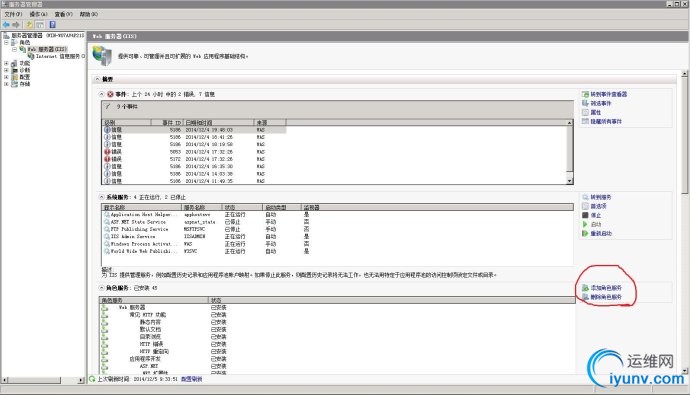Click the large Web server (IIS) header icon

[102, 56]
